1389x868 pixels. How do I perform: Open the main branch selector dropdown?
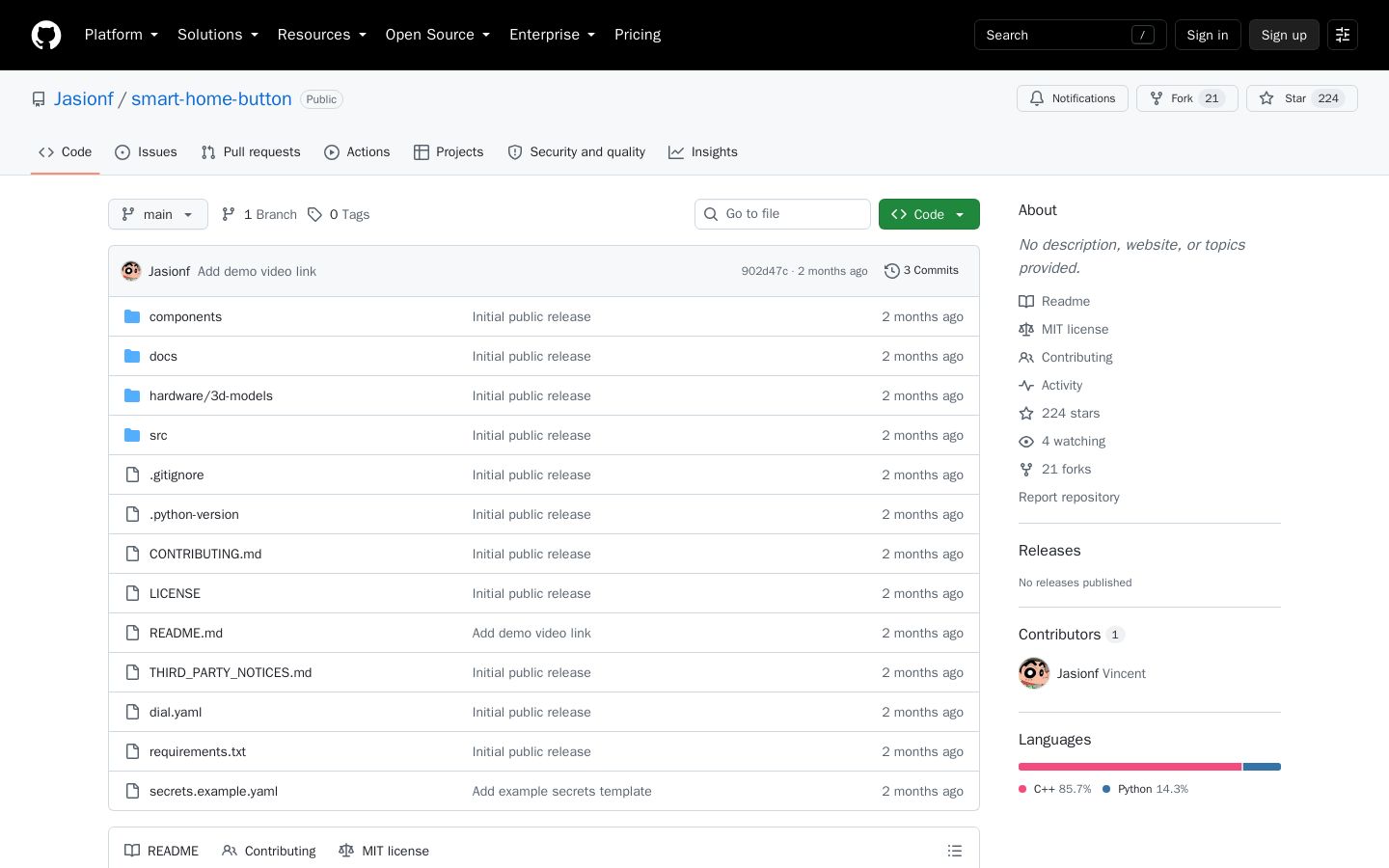(x=158, y=214)
